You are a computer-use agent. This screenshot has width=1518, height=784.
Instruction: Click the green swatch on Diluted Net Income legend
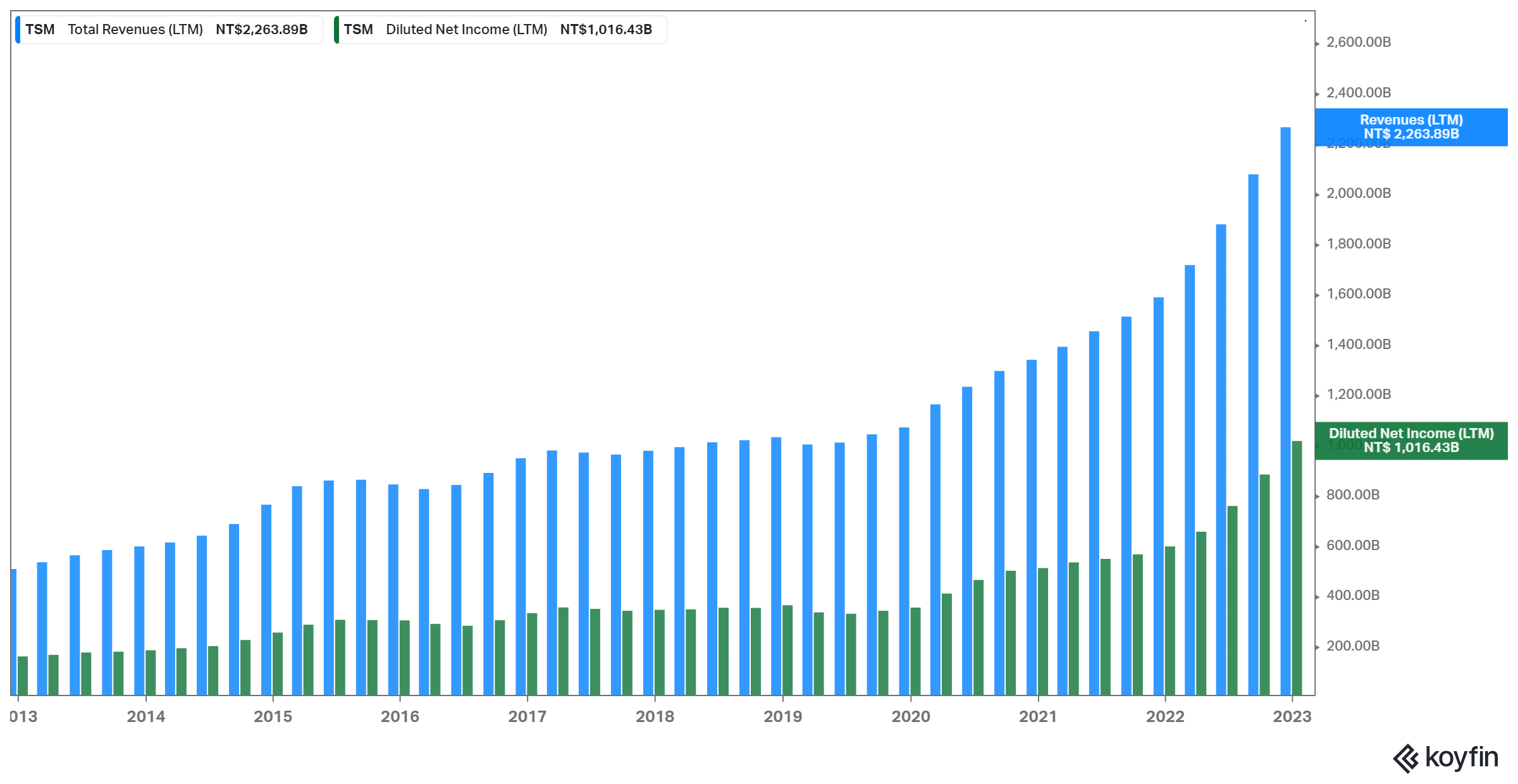(x=336, y=30)
